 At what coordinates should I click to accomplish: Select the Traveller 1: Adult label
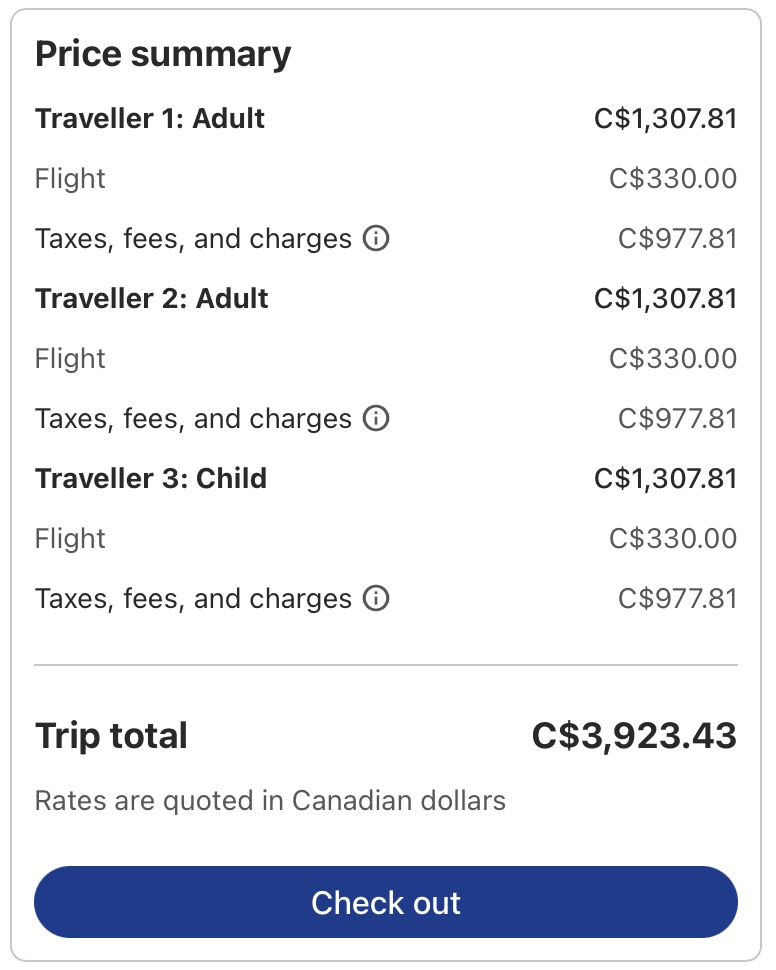(150, 119)
